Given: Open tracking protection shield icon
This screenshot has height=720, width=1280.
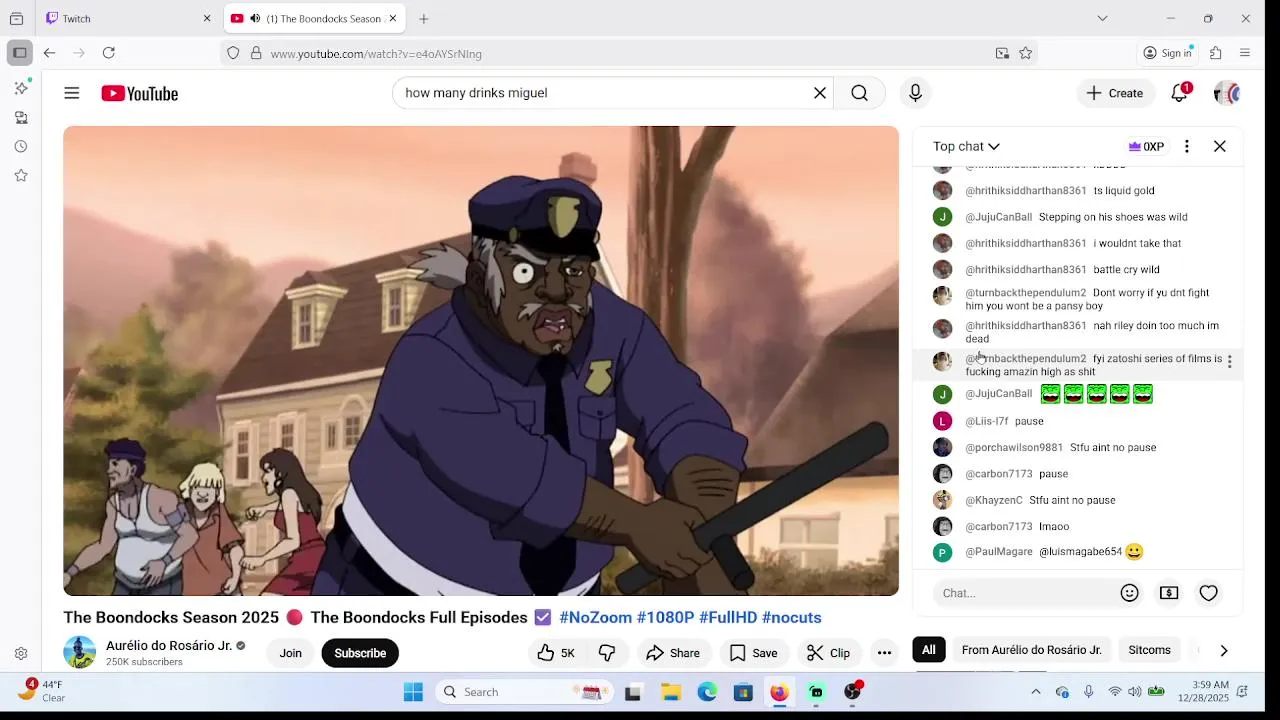Looking at the screenshot, I should coord(233,53).
